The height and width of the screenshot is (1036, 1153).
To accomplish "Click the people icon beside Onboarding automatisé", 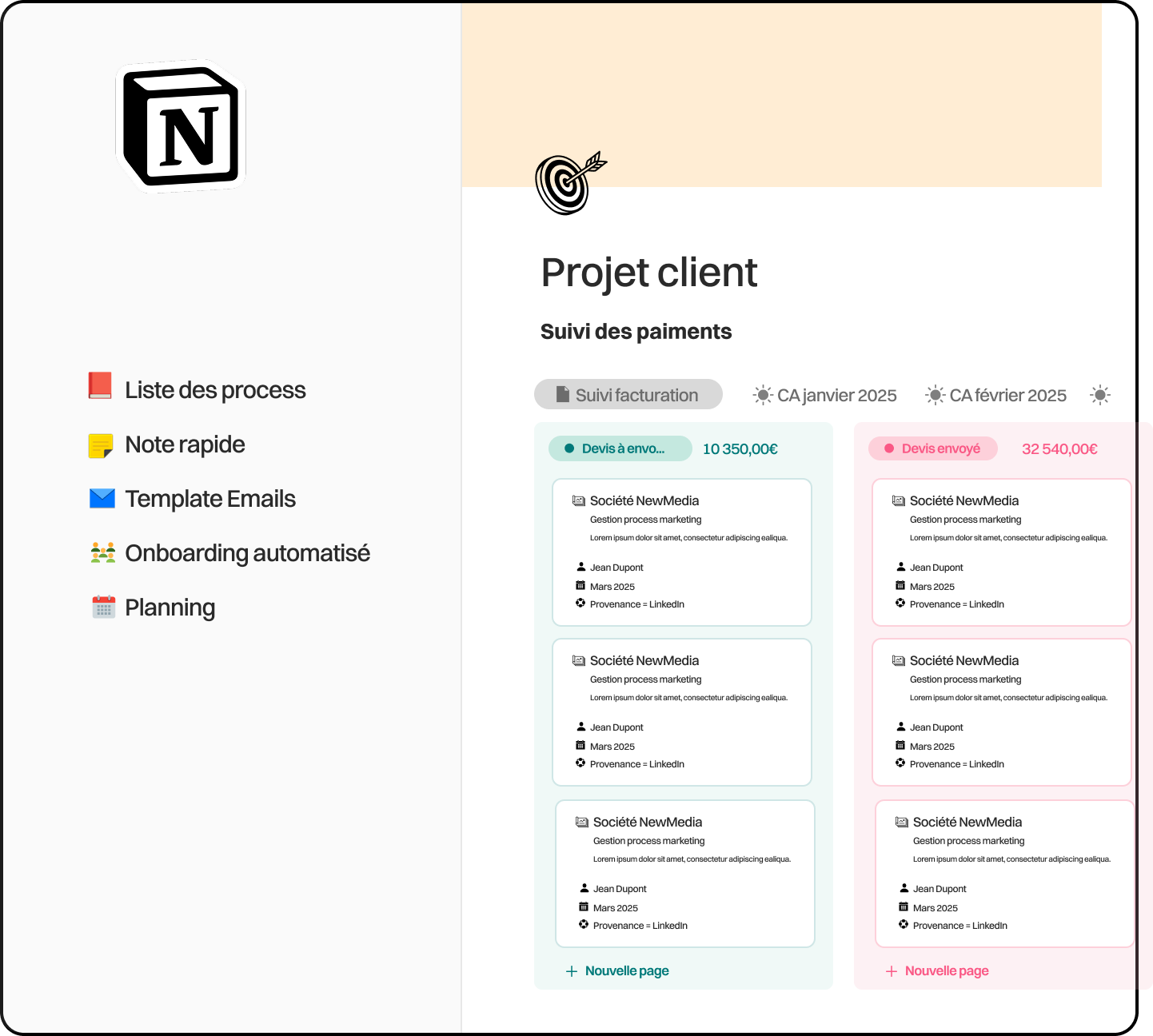I will coord(103,552).
